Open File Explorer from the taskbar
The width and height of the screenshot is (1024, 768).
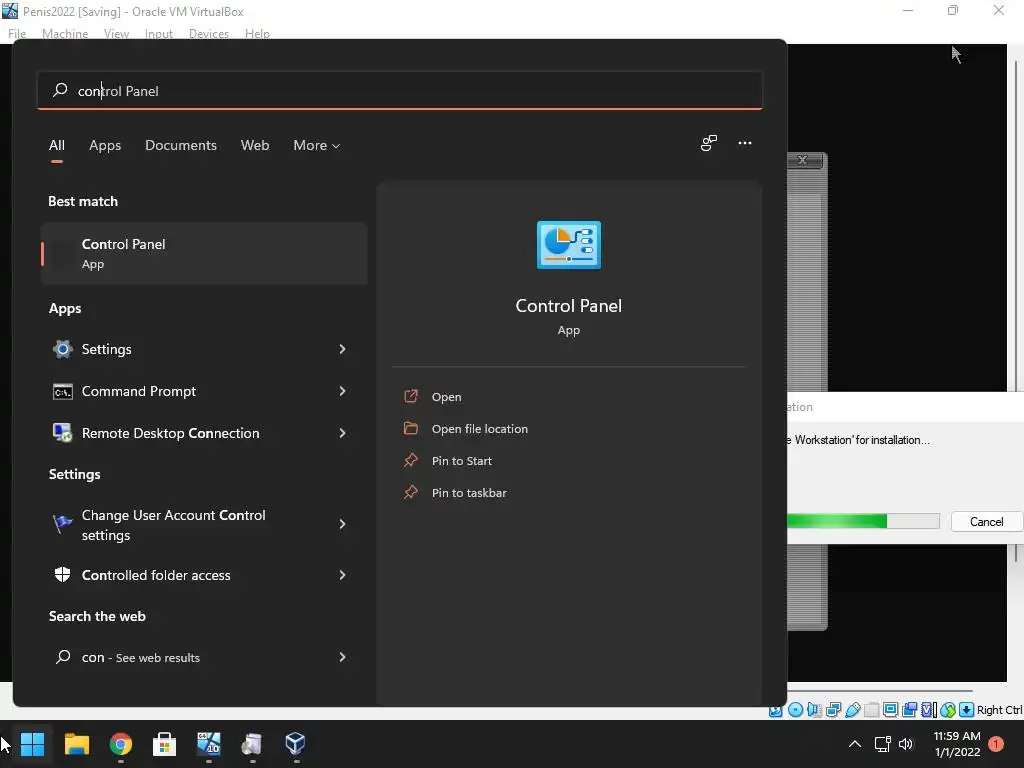tap(76, 744)
